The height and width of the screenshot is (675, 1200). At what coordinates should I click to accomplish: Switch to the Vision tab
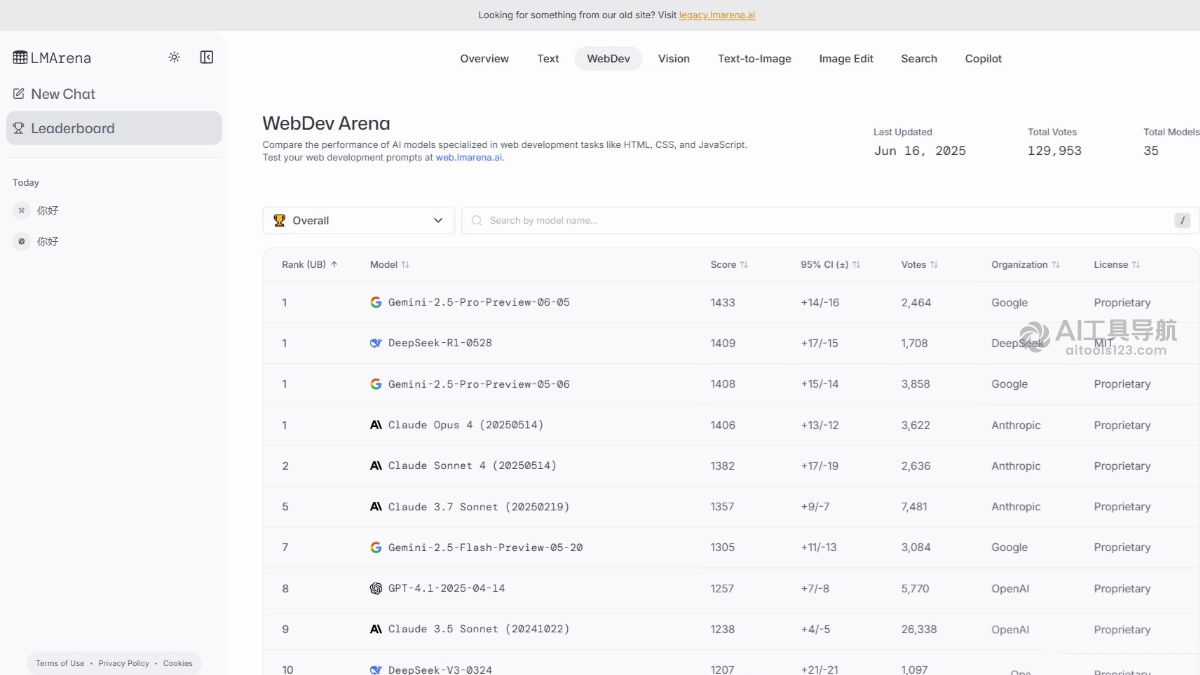(x=674, y=58)
